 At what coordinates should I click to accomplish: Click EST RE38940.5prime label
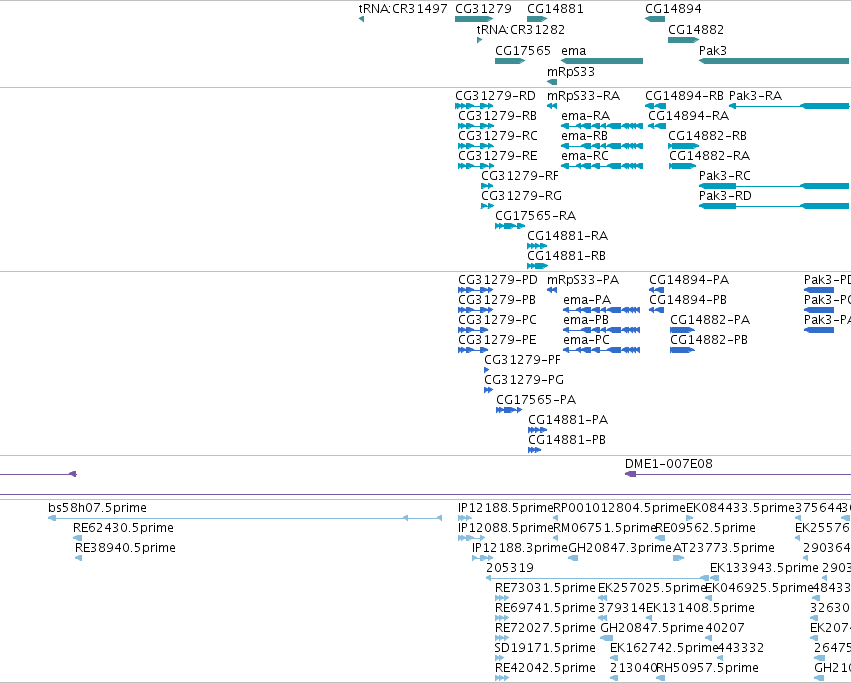pos(125,548)
